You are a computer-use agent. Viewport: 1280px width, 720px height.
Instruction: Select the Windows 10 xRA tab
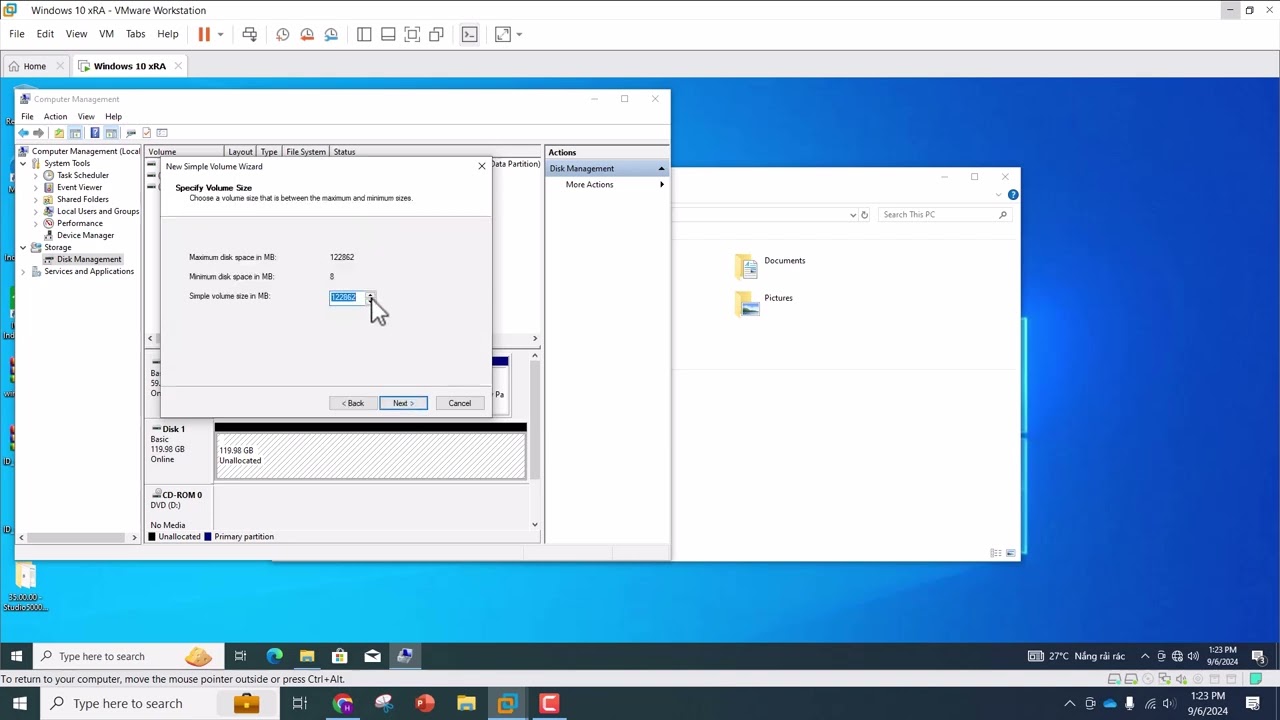pos(130,66)
